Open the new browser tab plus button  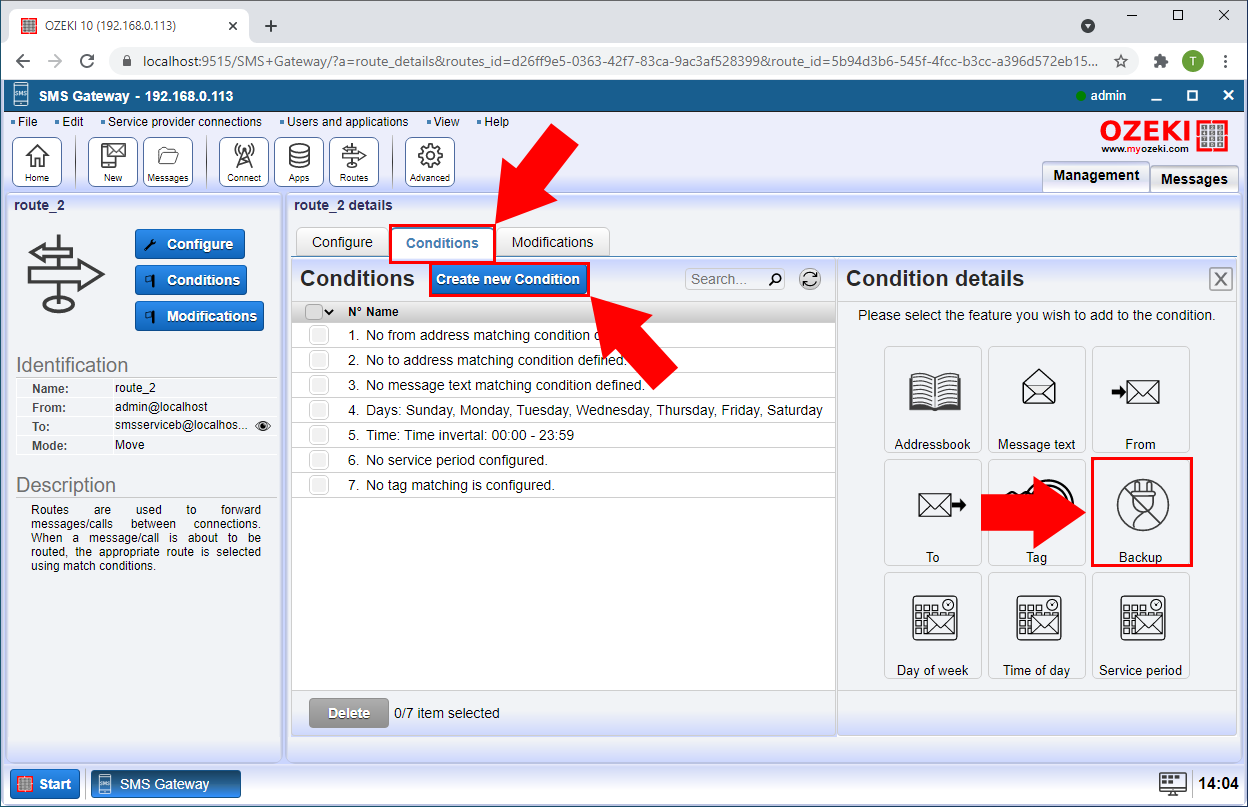pyautogui.click(x=270, y=26)
